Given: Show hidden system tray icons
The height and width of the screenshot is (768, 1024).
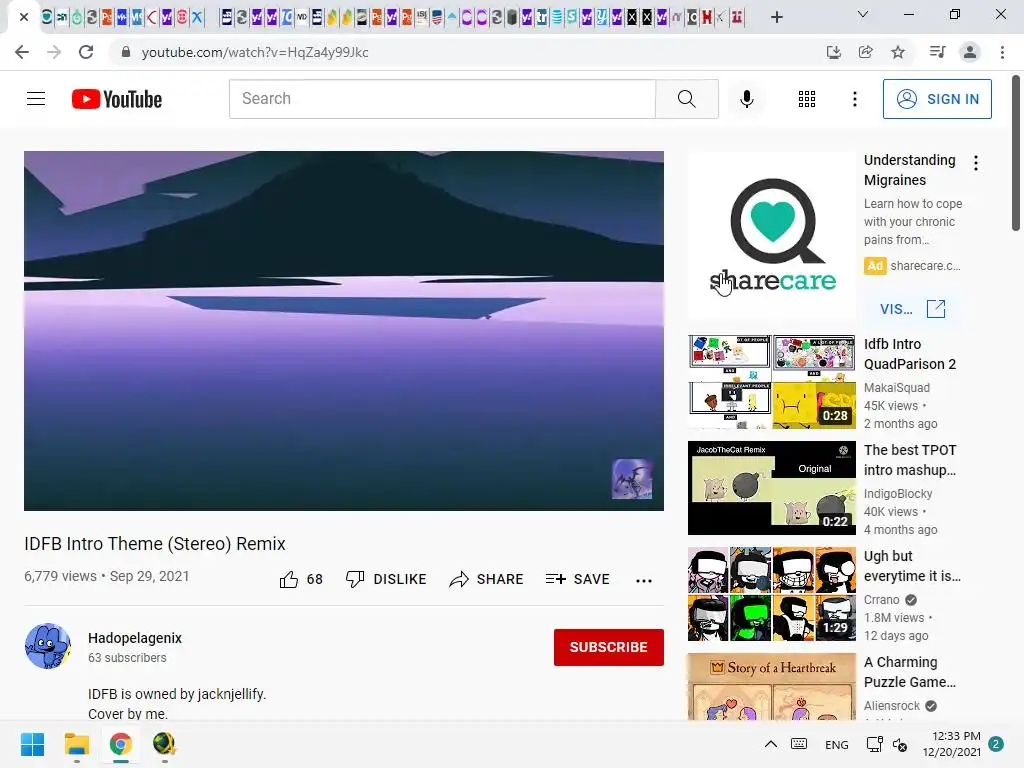Looking at the screenshot, I should tap(771, 744).
